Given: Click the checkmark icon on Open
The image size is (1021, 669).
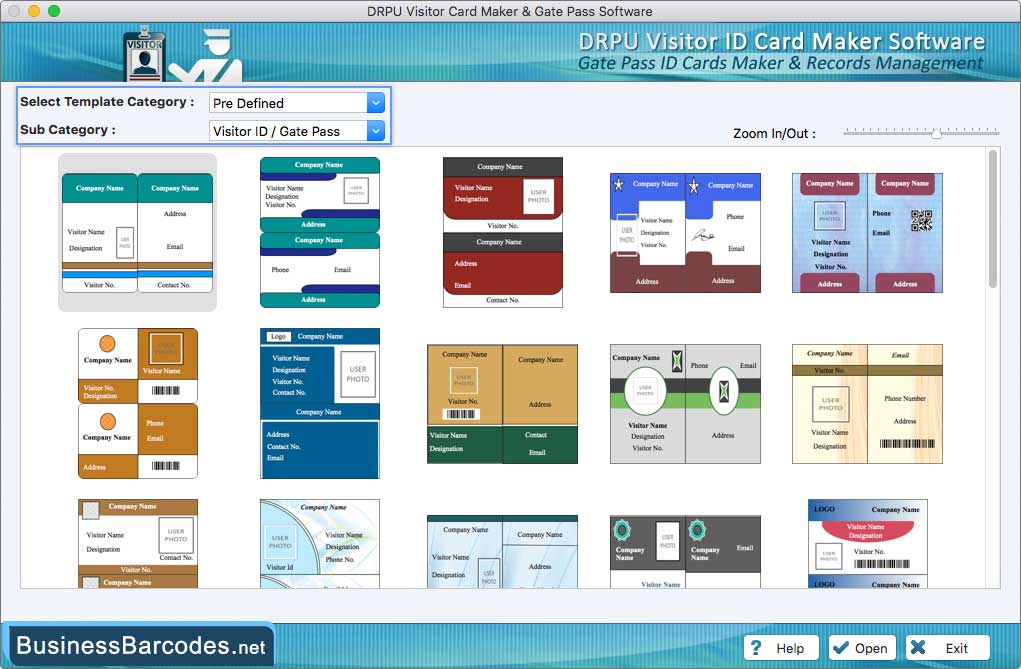Looking at the screenshot, I should click(841, 648).
